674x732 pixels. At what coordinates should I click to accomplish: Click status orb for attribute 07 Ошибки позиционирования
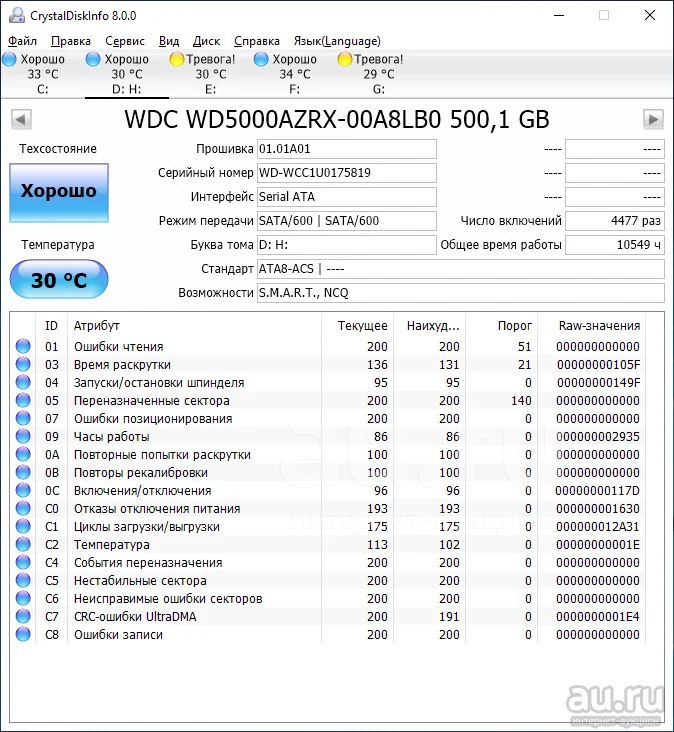point(23,418)
